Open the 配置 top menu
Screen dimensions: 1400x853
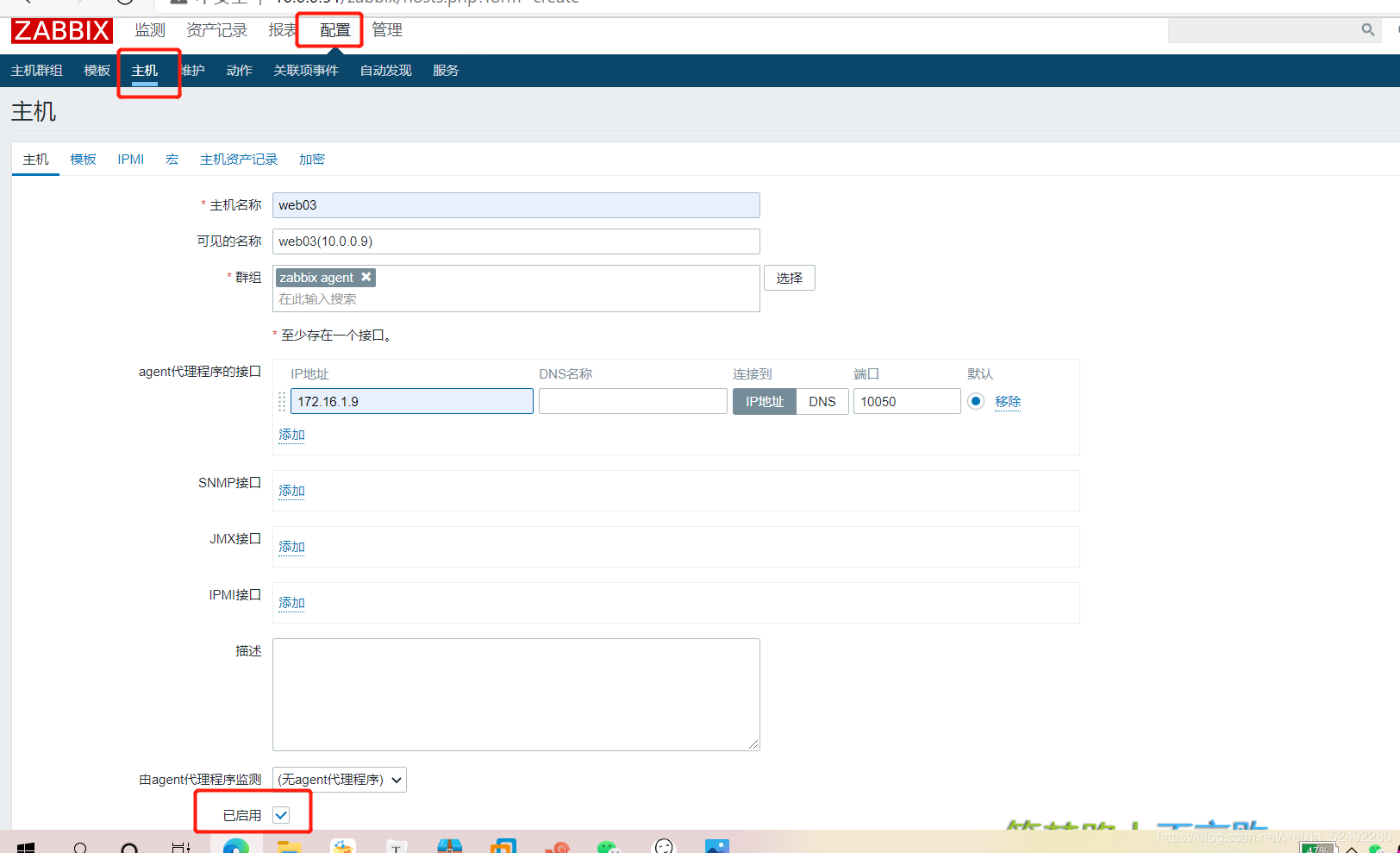[335, 30]
